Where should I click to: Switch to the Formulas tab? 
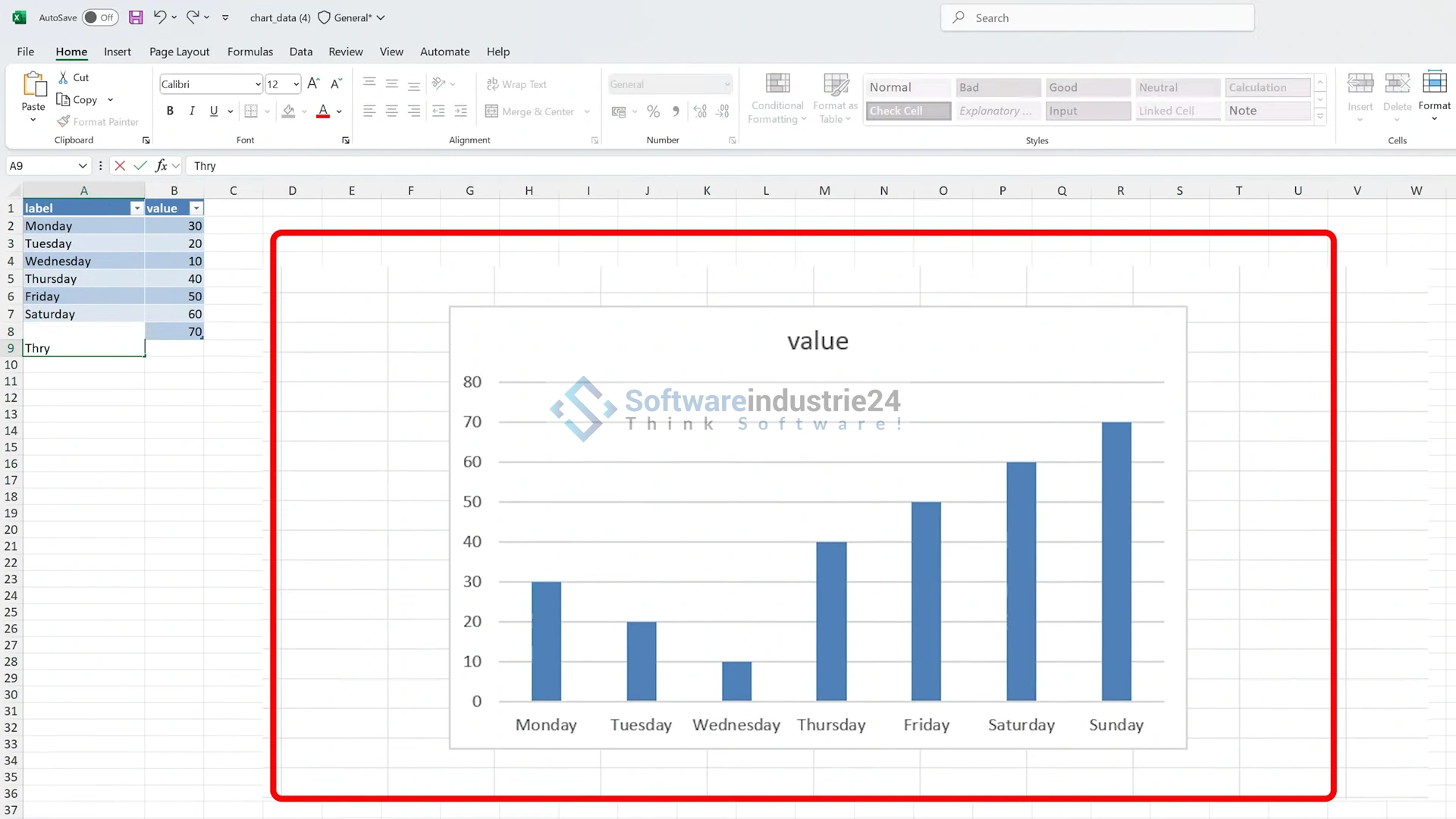249,52
